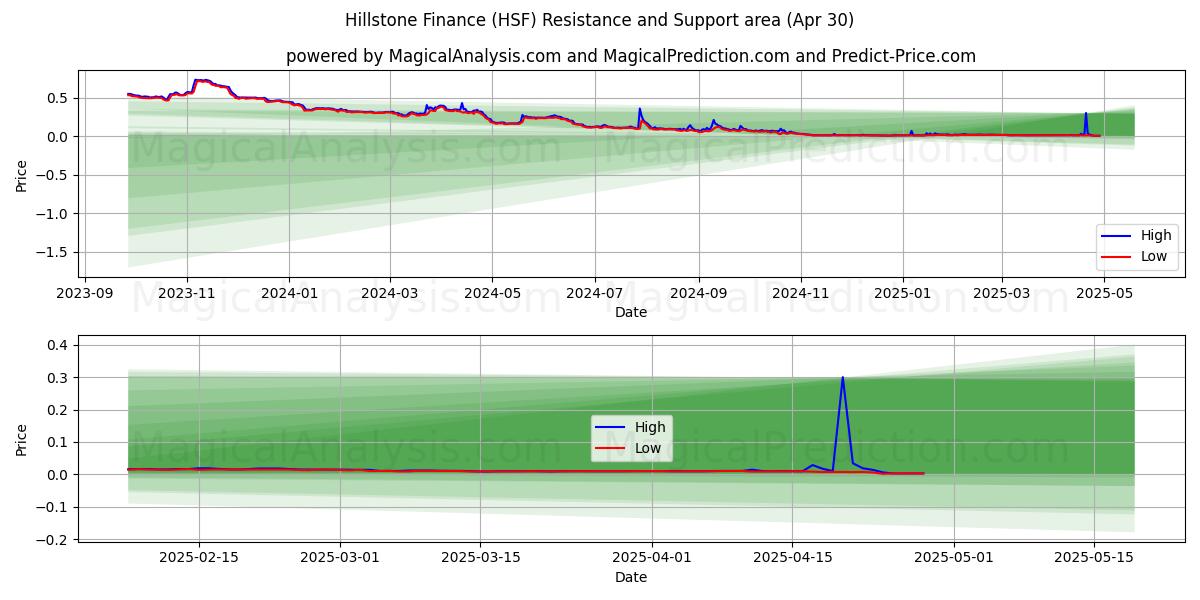Click the '2023-11' date label on the upper axis
Image resolution: width=1200 pixels, height=600 pixels.
click(187, 293)
